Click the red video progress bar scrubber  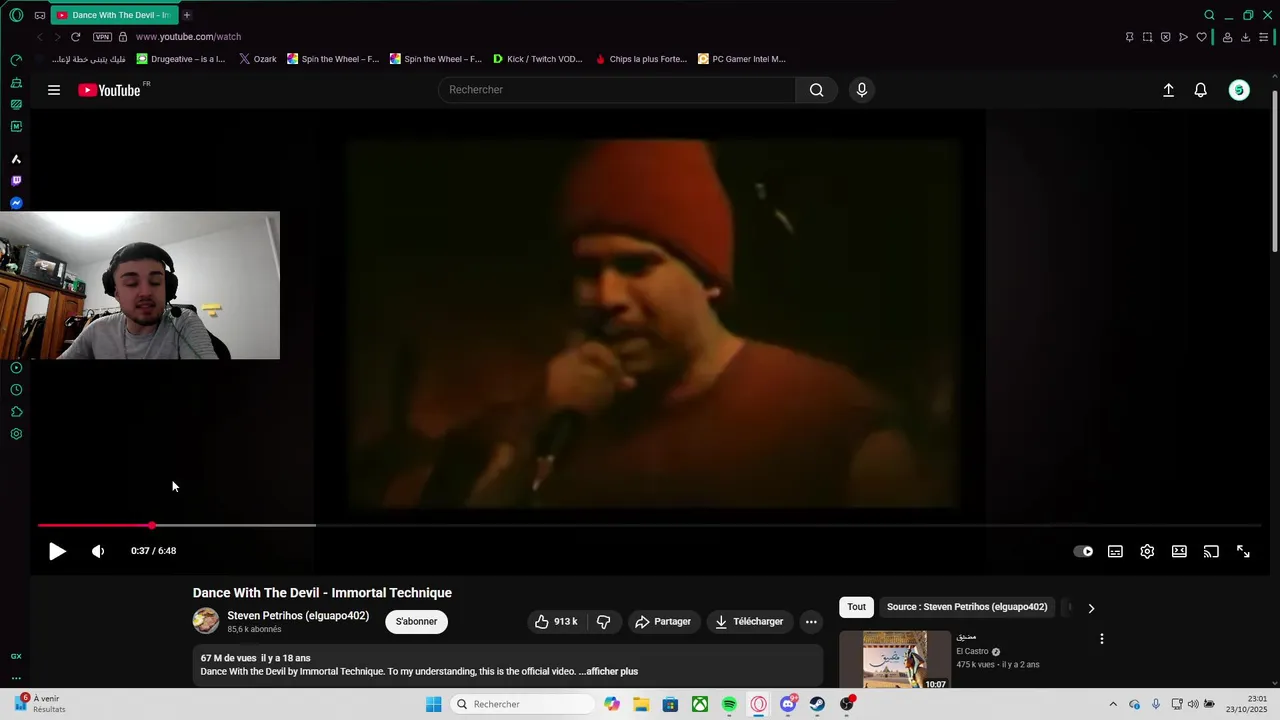pos(152,525)
